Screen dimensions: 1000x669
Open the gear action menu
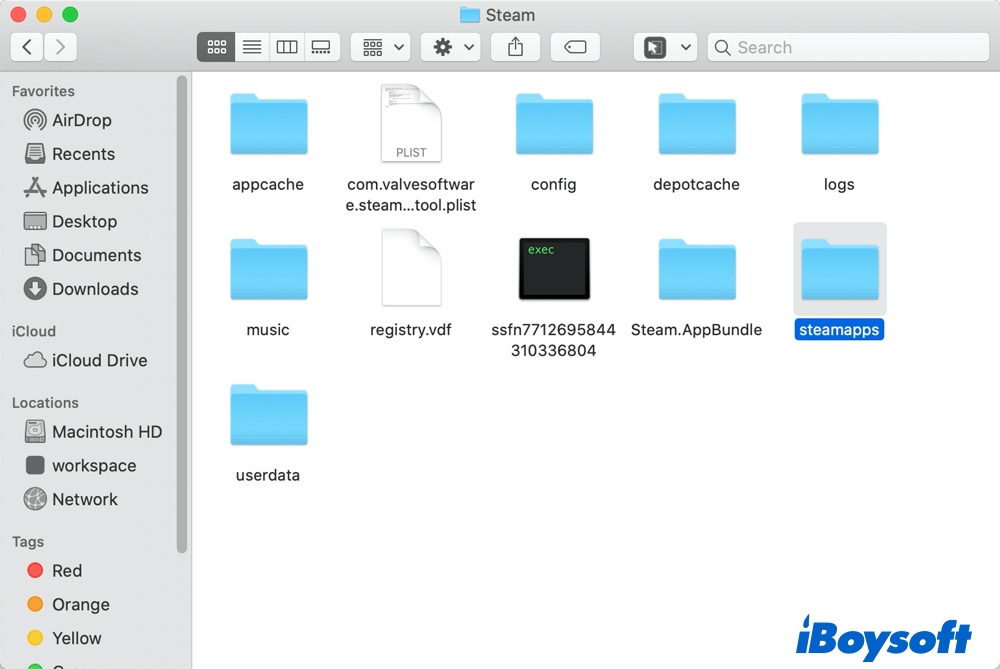(450, 47)
